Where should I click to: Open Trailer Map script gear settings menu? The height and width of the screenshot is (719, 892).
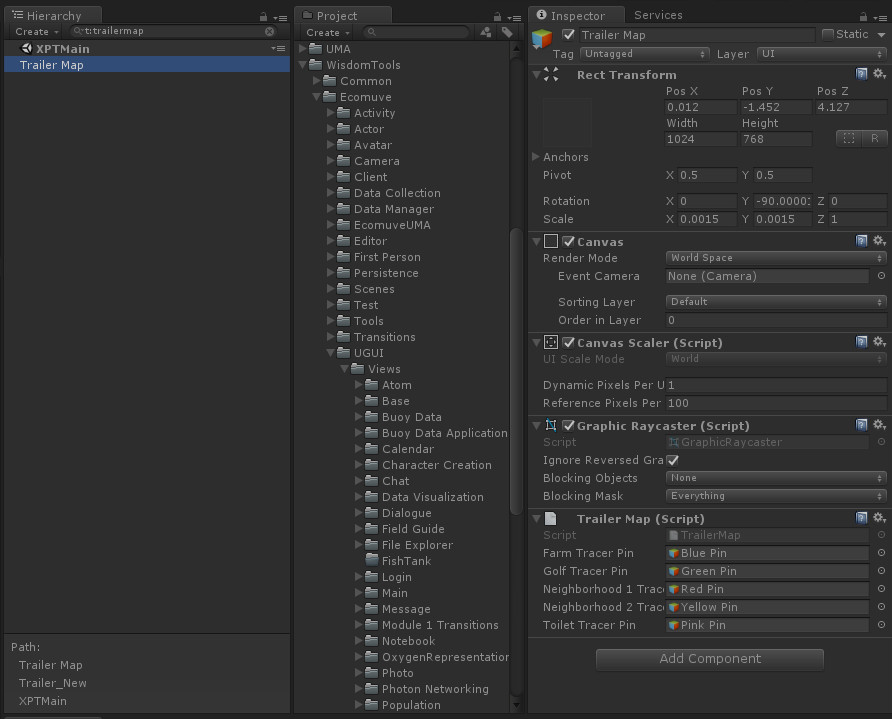[x=879, y=518]
